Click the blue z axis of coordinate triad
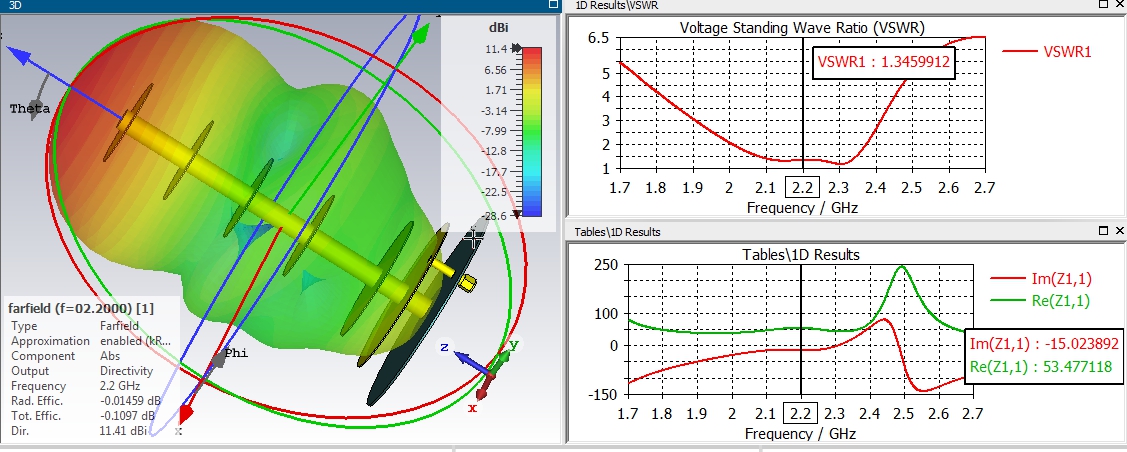The width and height of the screenshot is (1127, 452). [x=474, y=361]
